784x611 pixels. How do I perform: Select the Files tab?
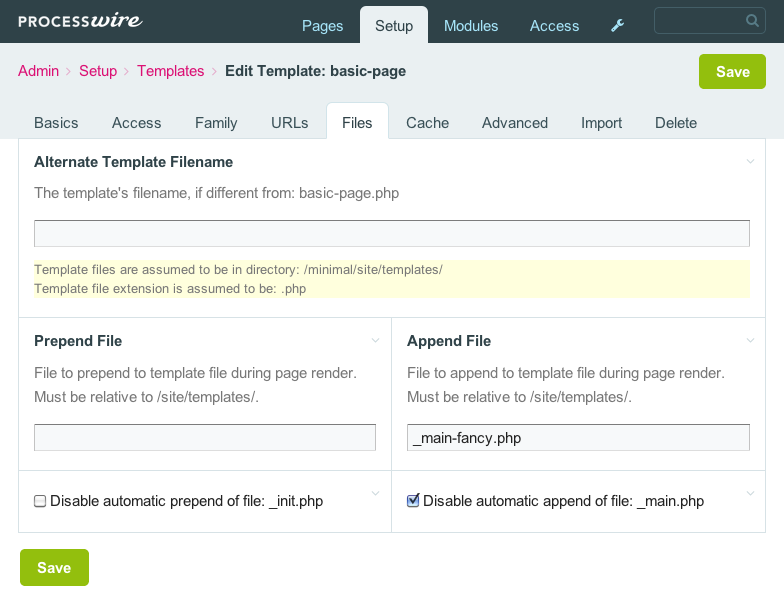click(357, 122)
